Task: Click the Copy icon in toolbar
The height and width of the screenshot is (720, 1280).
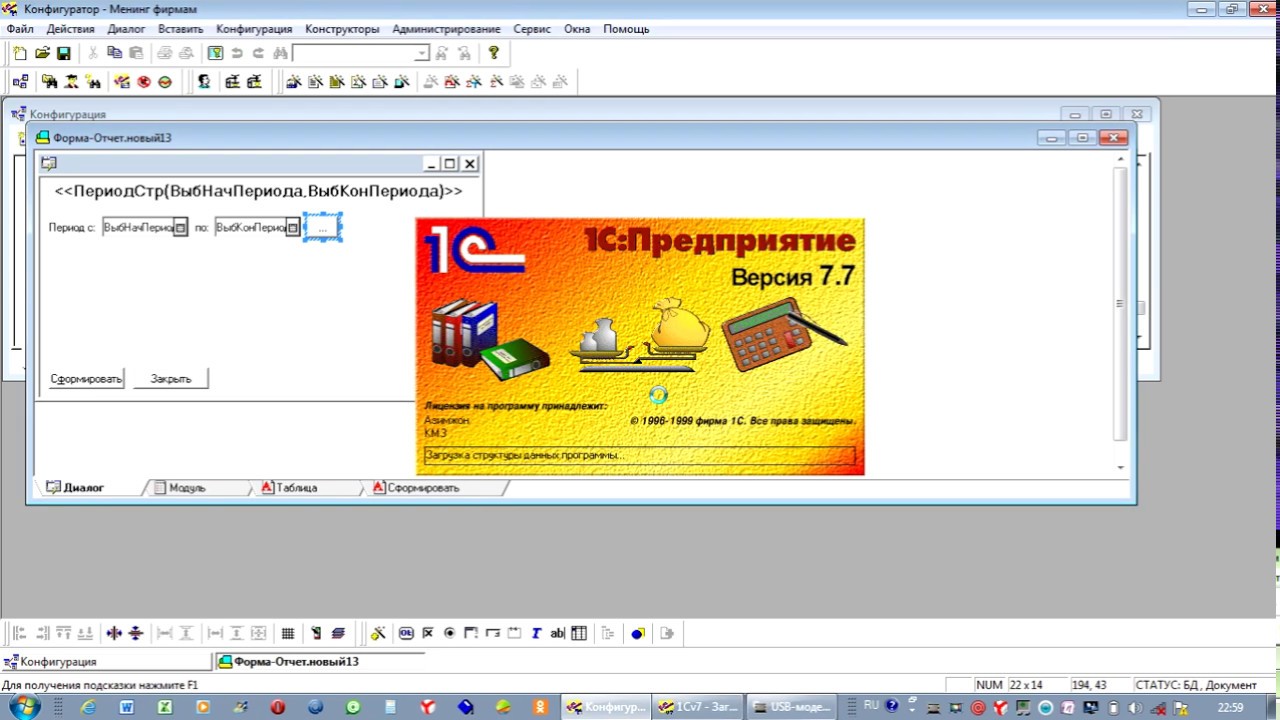Action: [x=114, y=53]
